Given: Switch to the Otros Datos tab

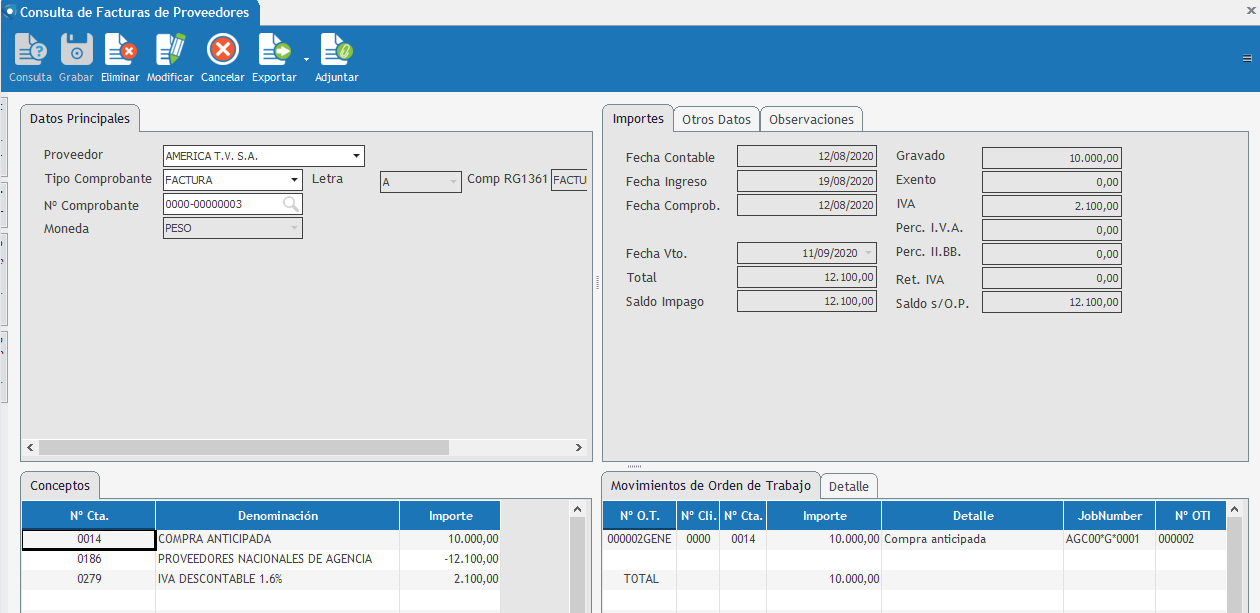Looking at the screenshot, I should point(716,119).
